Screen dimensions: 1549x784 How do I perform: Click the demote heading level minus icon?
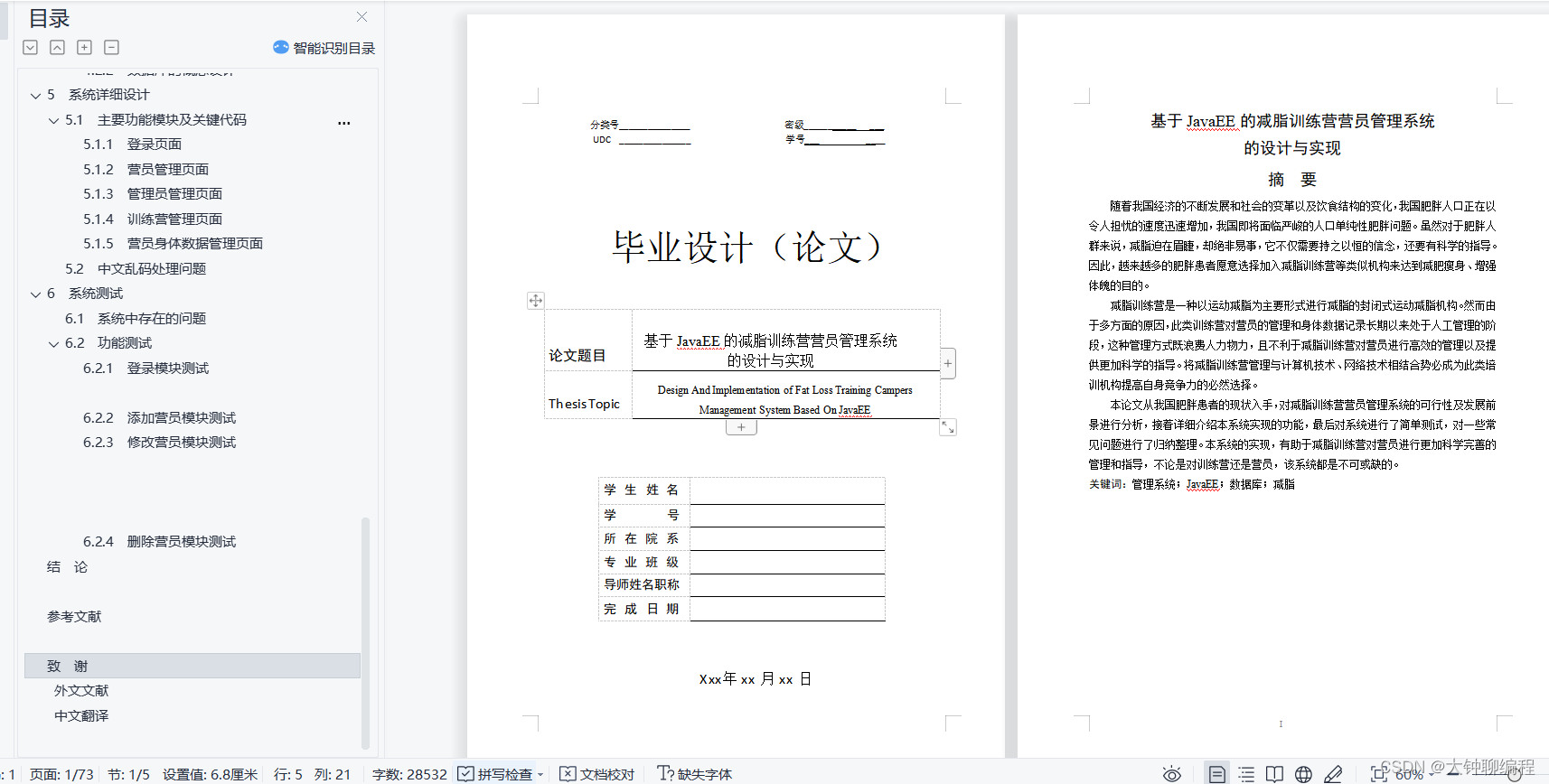pyautogui.click(x=111, y=47)
